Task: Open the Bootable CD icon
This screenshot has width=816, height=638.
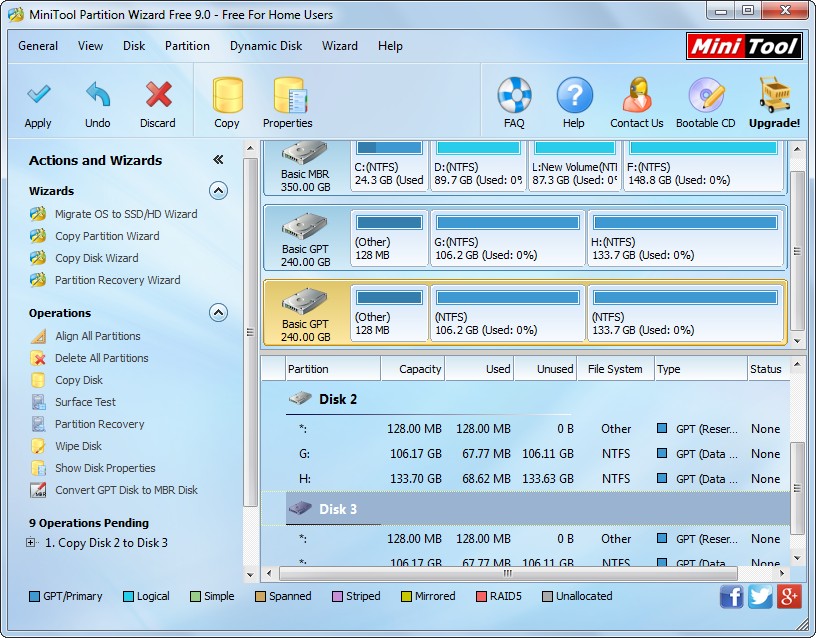Action: click(706, 95)
